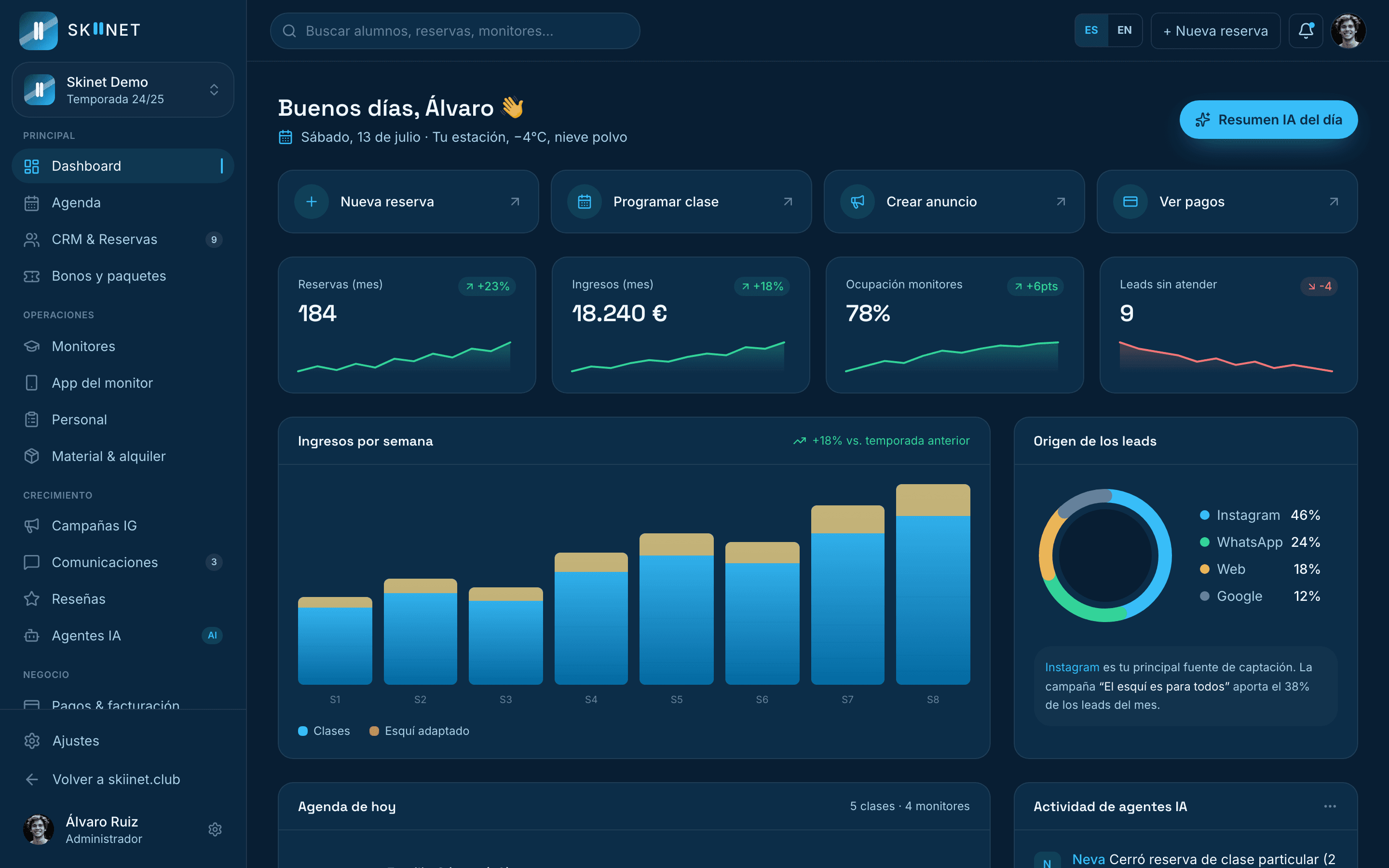Click the gear icon beside Álvaro Ruiz
This screenshot has width=1389, height=868.
tap(215, 829)
